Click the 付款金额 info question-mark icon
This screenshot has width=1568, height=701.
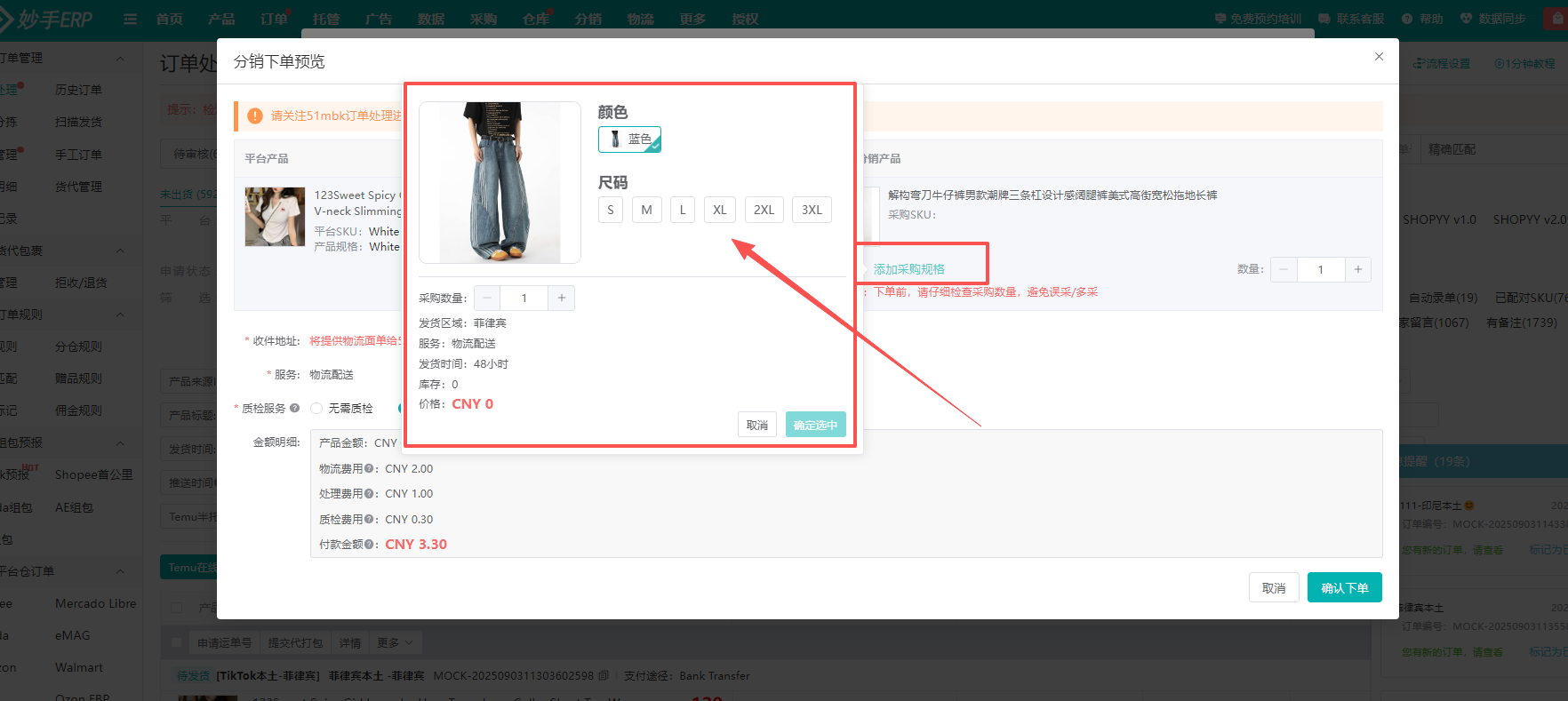pyautogui.click(x=369, y=545)
